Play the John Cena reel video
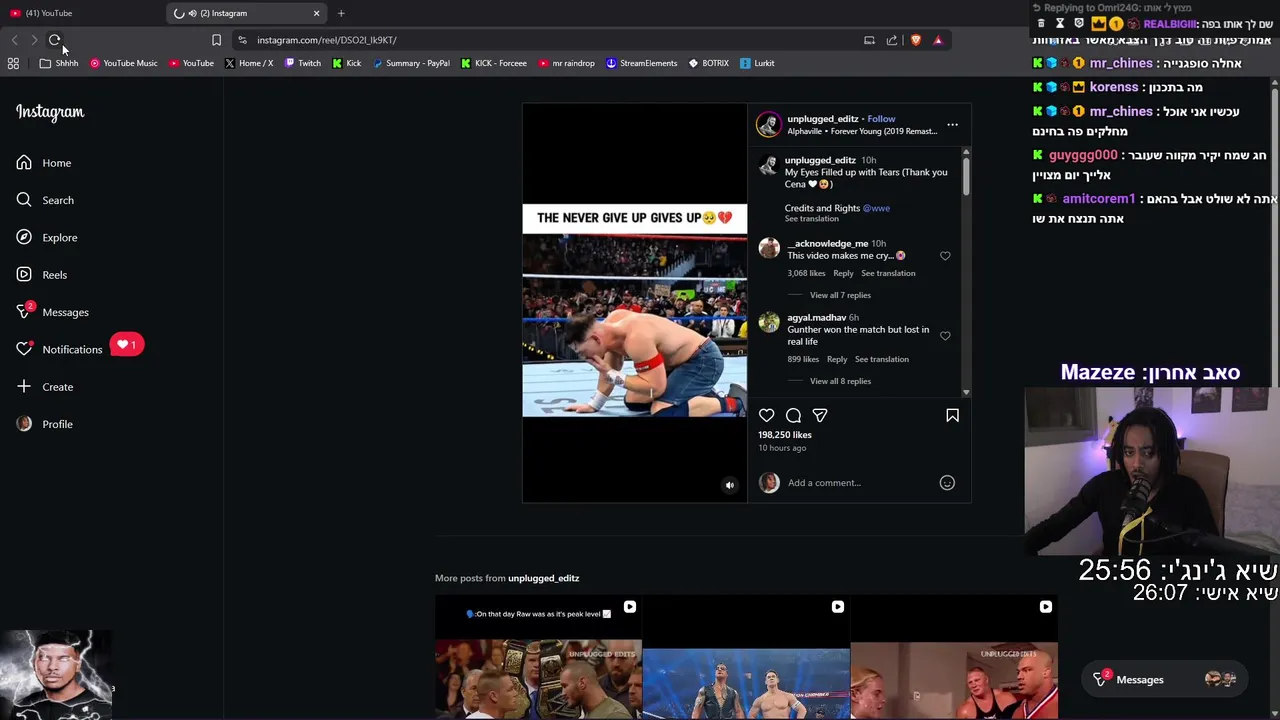This screenshot has width=1280, height=720. click(634, 302)
